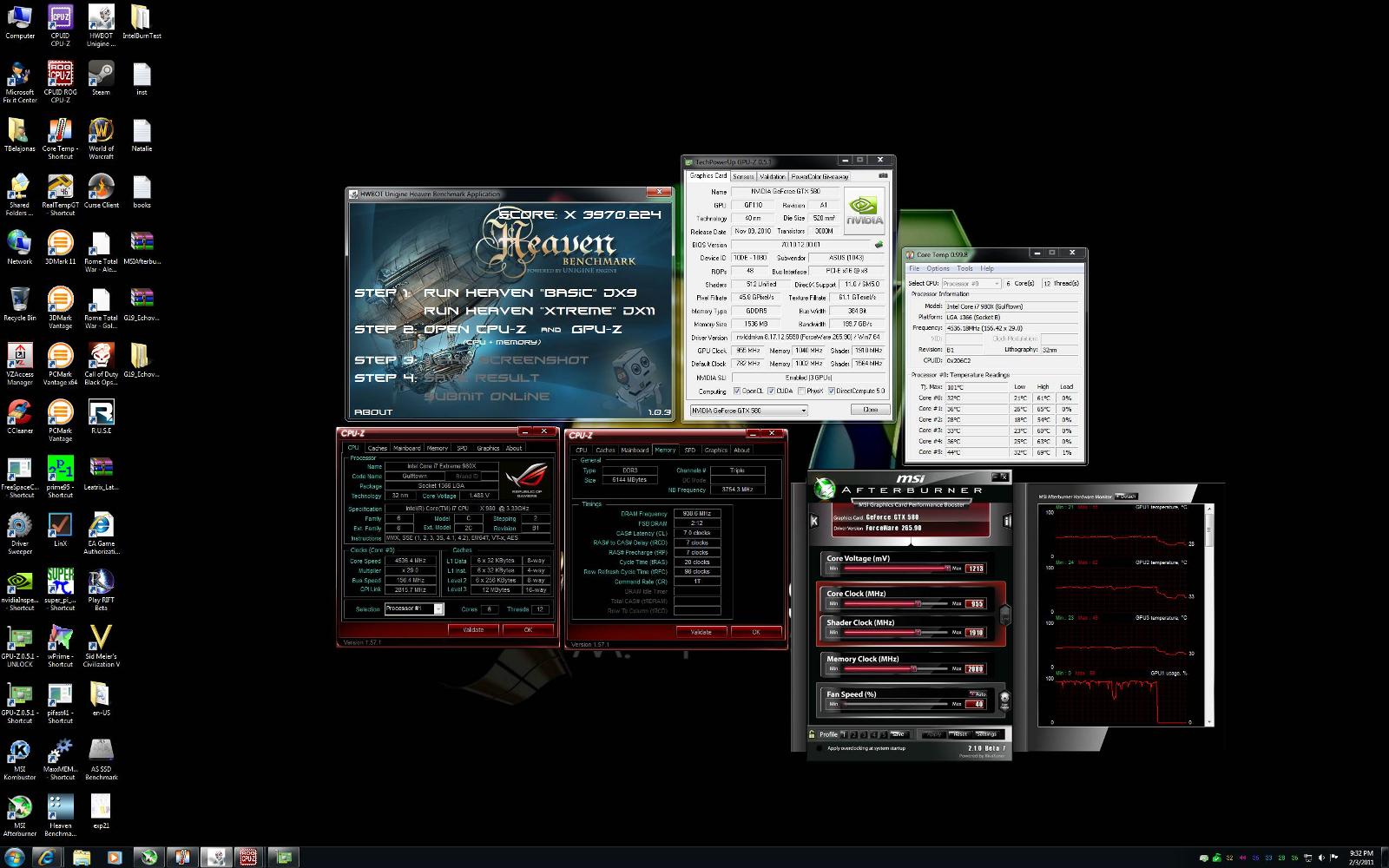This screenshot has height=868, width=1389.
Task: Click OK in right CPU-Z memory window
Action: pyautogui.click(x=756, y=632)
